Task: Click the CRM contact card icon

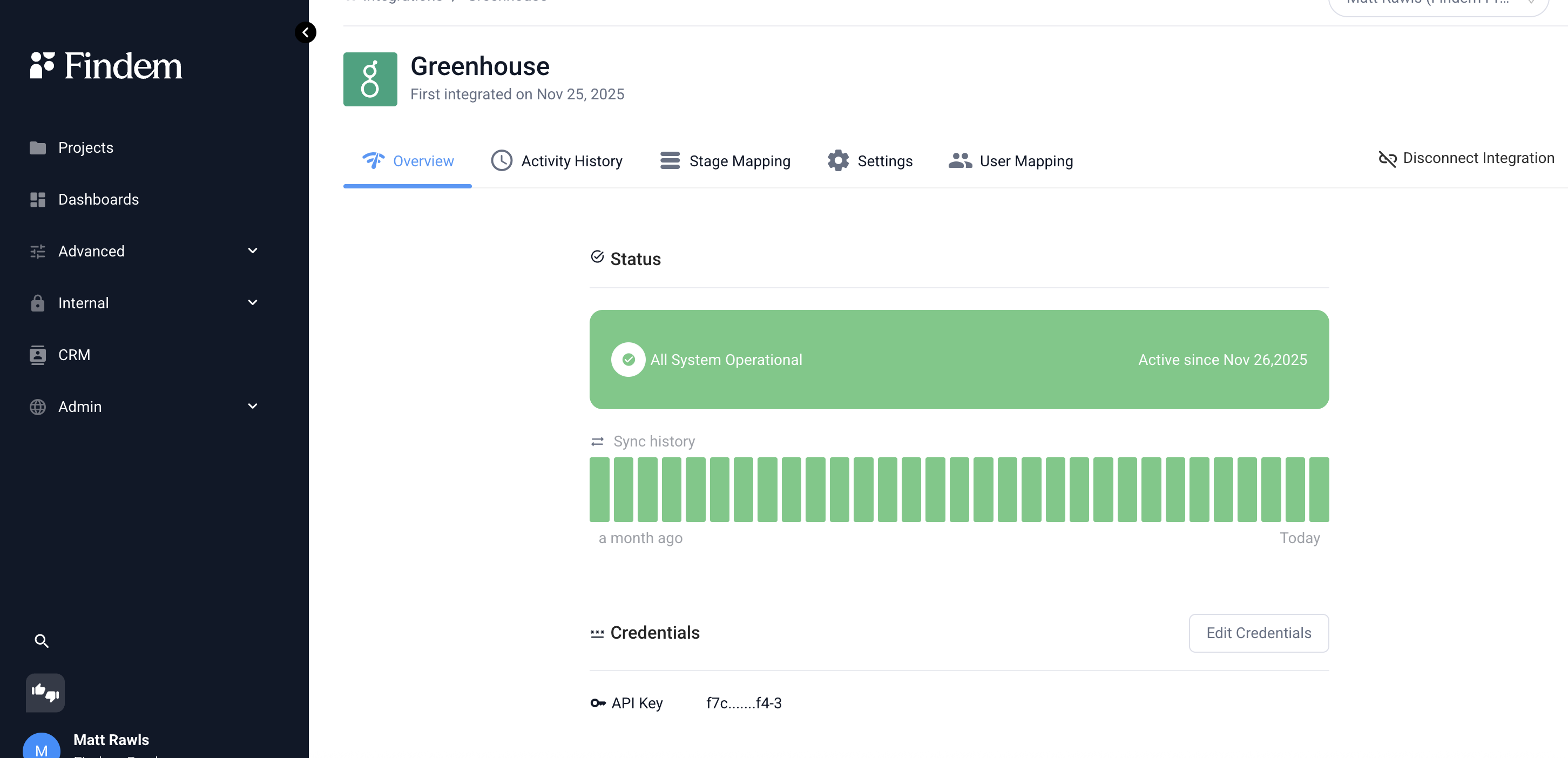Action: tap(38, 355)
